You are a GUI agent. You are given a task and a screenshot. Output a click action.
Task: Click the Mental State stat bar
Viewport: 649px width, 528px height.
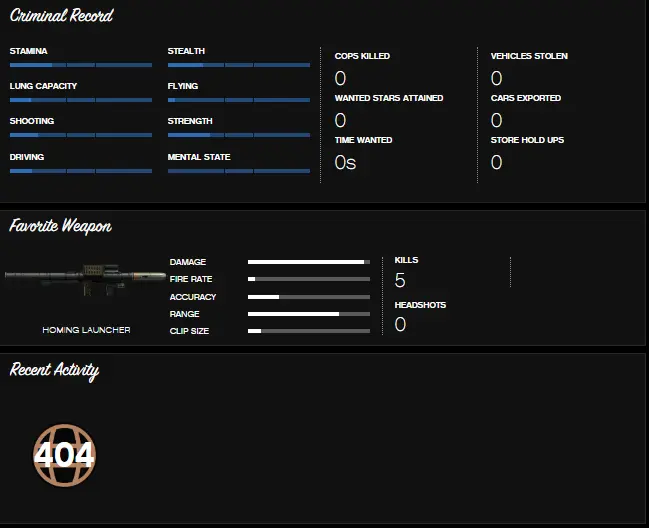[239, 171]
